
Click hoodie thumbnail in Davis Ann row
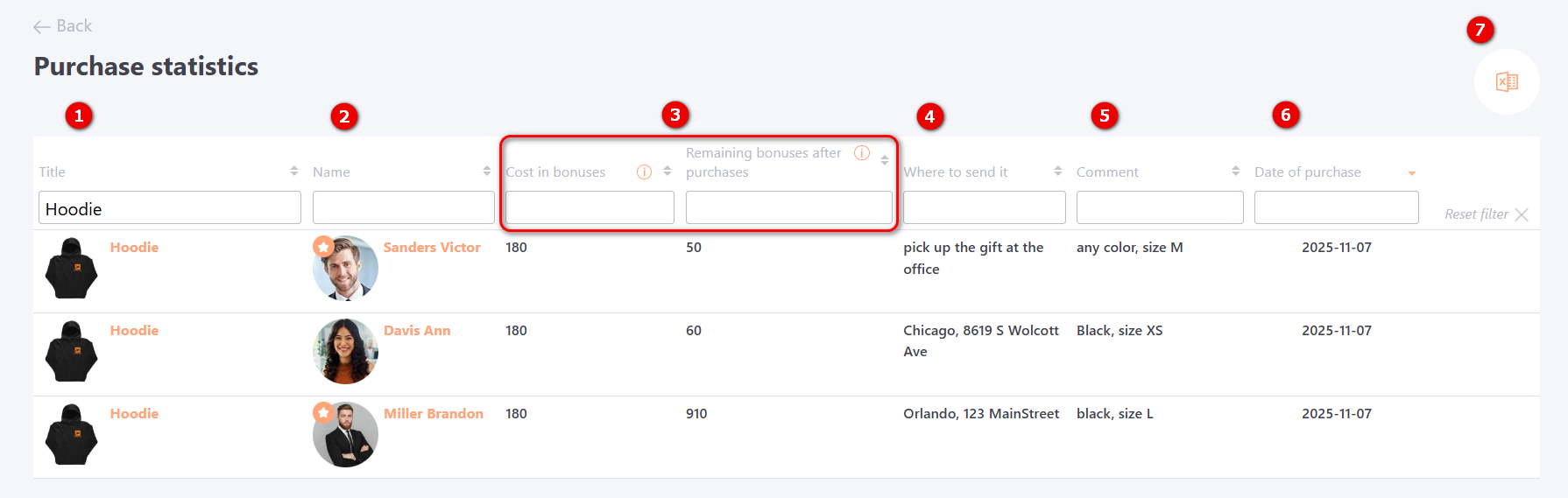point(71,352)
